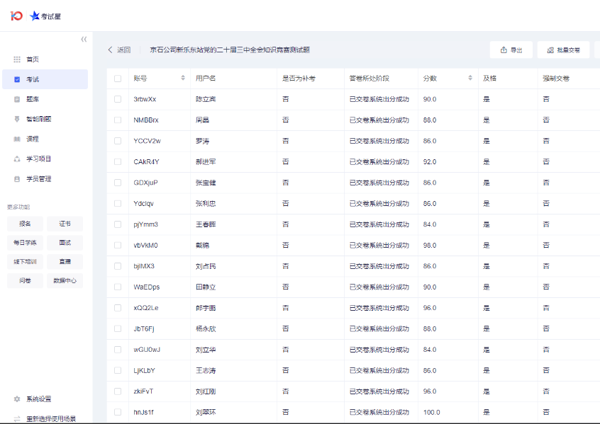Click the 导出 export button

click(511, 50)
